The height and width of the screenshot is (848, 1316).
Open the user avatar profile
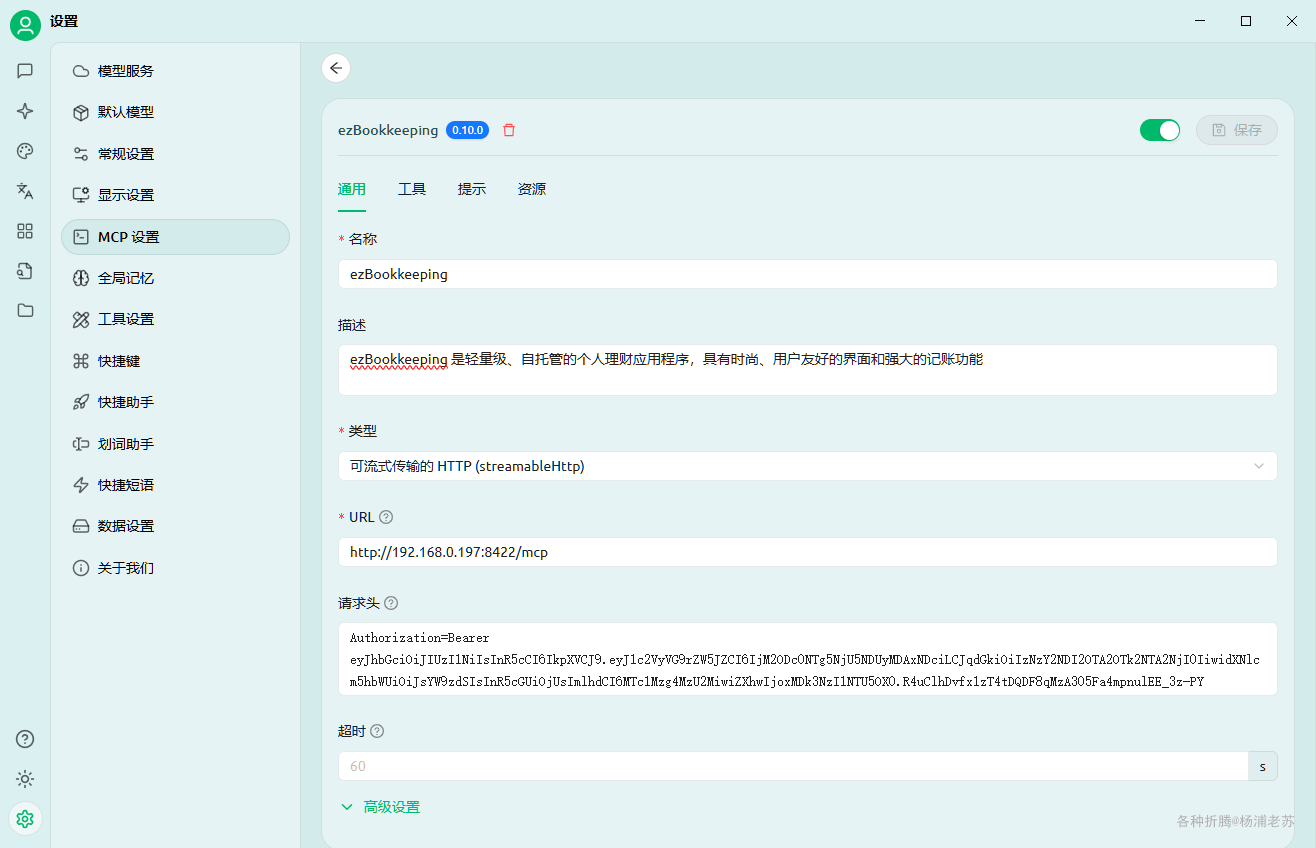[25, 25]
